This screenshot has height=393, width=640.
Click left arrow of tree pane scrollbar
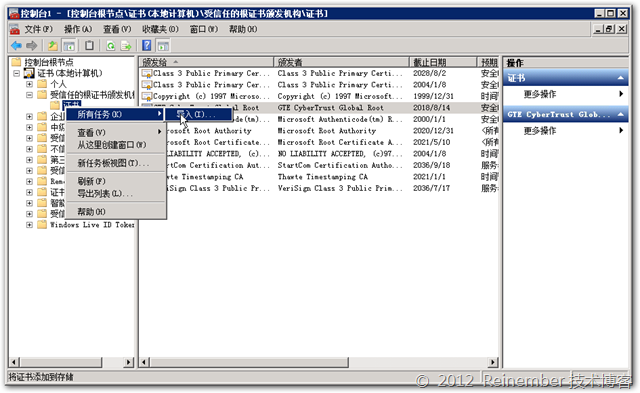coord(14,362)
